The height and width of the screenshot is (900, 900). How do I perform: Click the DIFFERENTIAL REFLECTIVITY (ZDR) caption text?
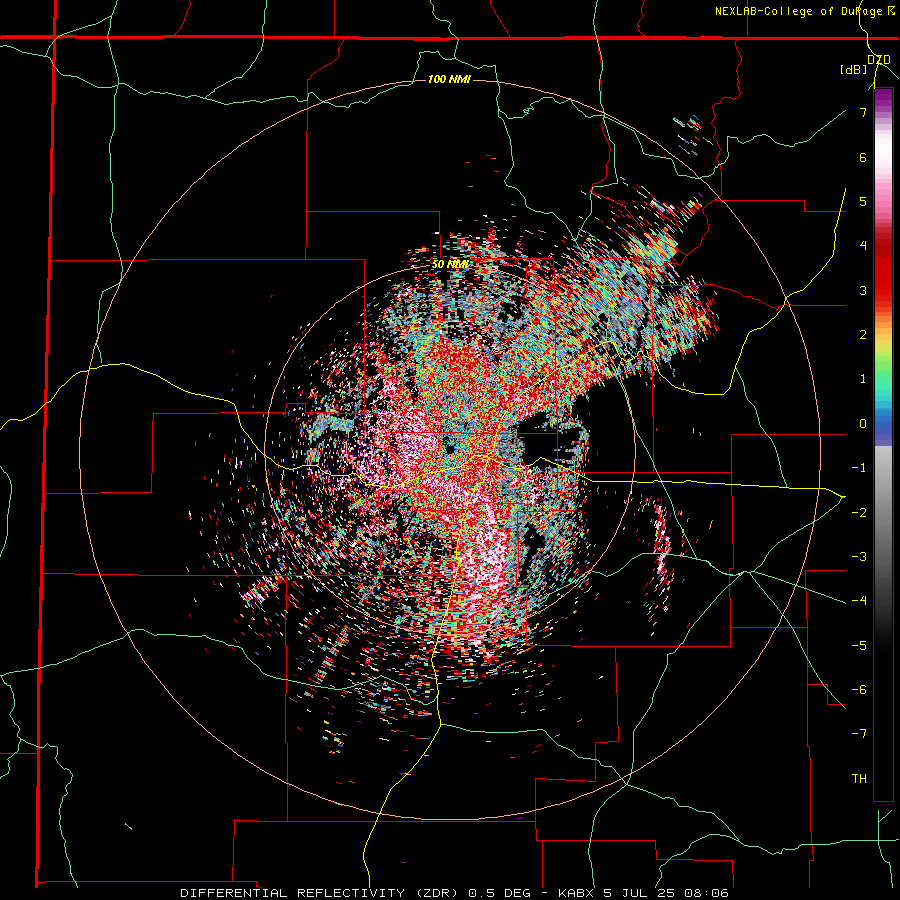321,893
